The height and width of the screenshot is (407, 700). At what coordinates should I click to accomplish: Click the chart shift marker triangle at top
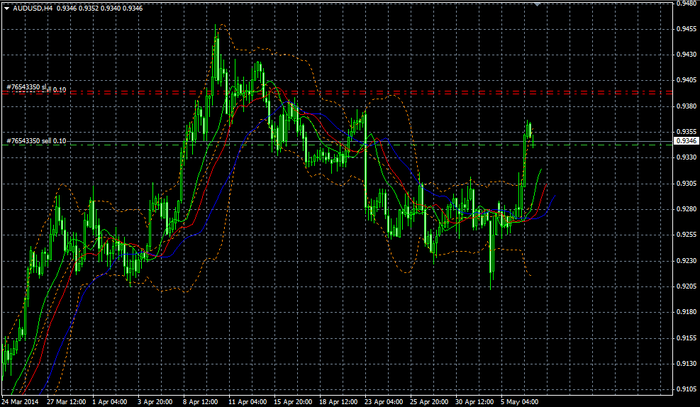coord(538,4)
